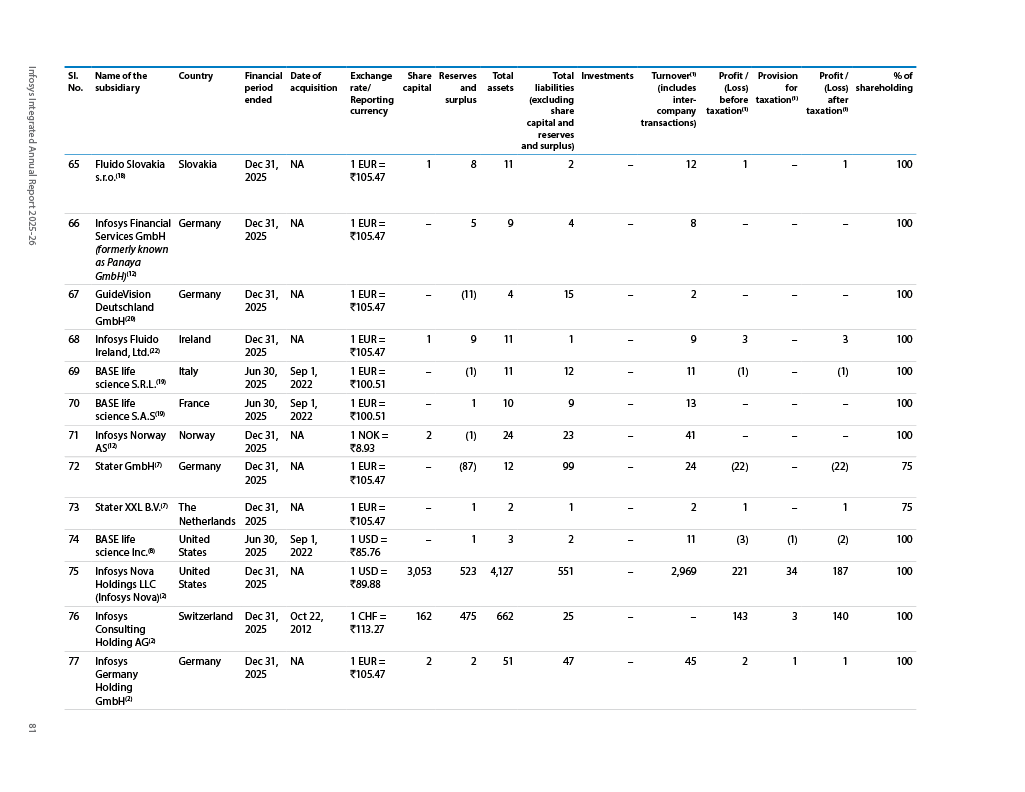
Task: Click country 'France' in row 70
Action: [x=194, y=403]
